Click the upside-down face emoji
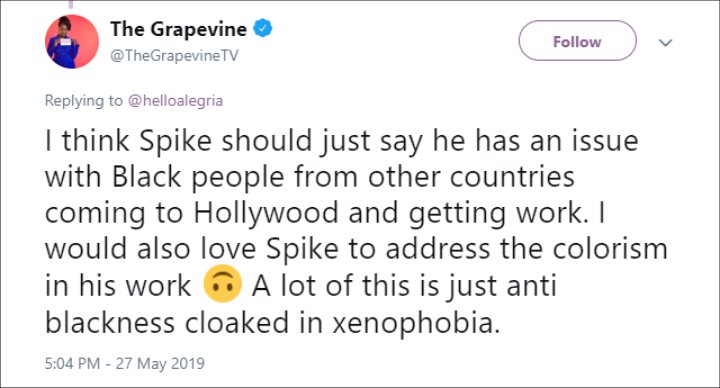 [222, 284]
